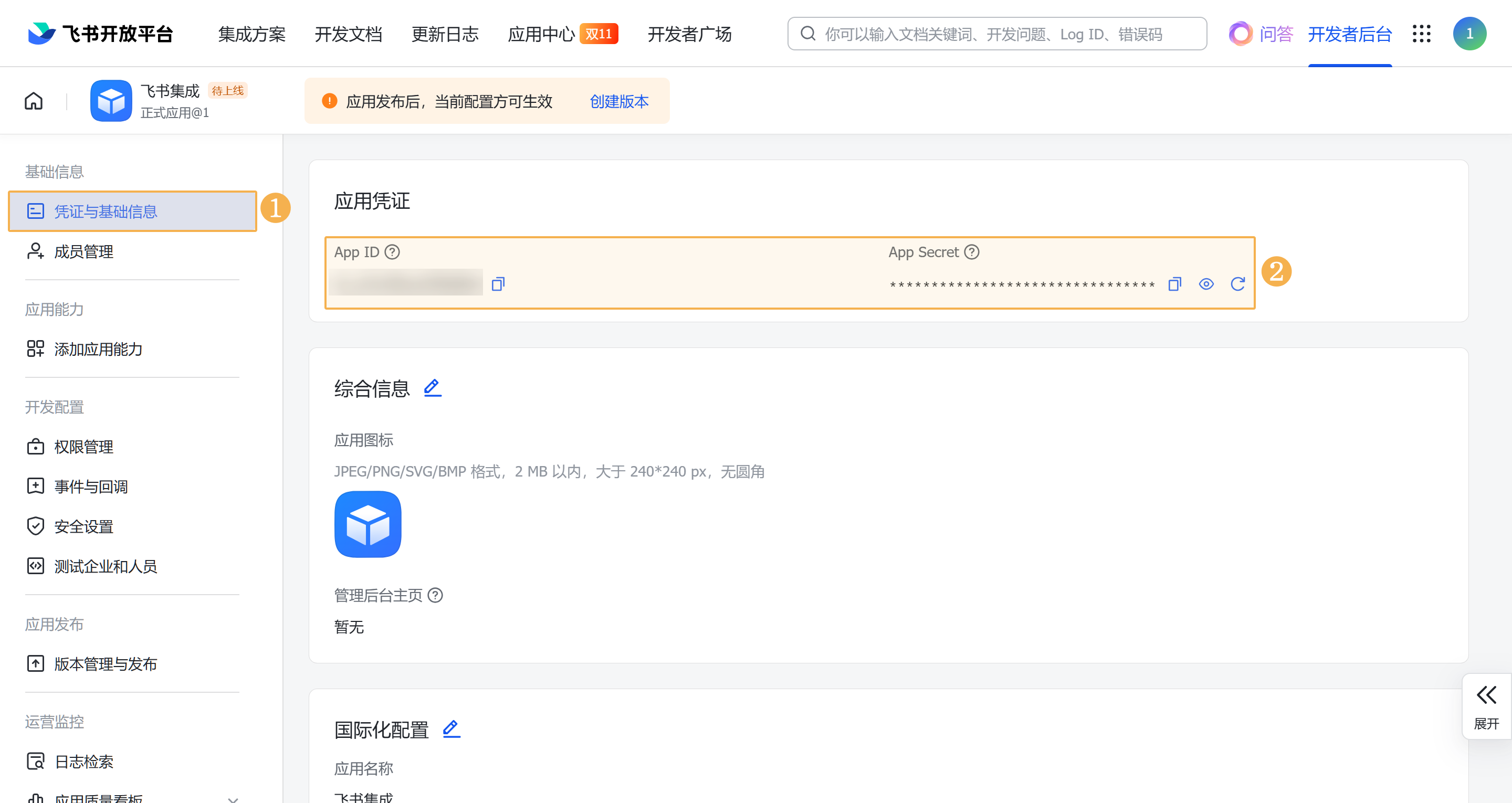Screen dimensions: 1512x803
Task: Open the apps grid menu
Action: coord(1421,34)
